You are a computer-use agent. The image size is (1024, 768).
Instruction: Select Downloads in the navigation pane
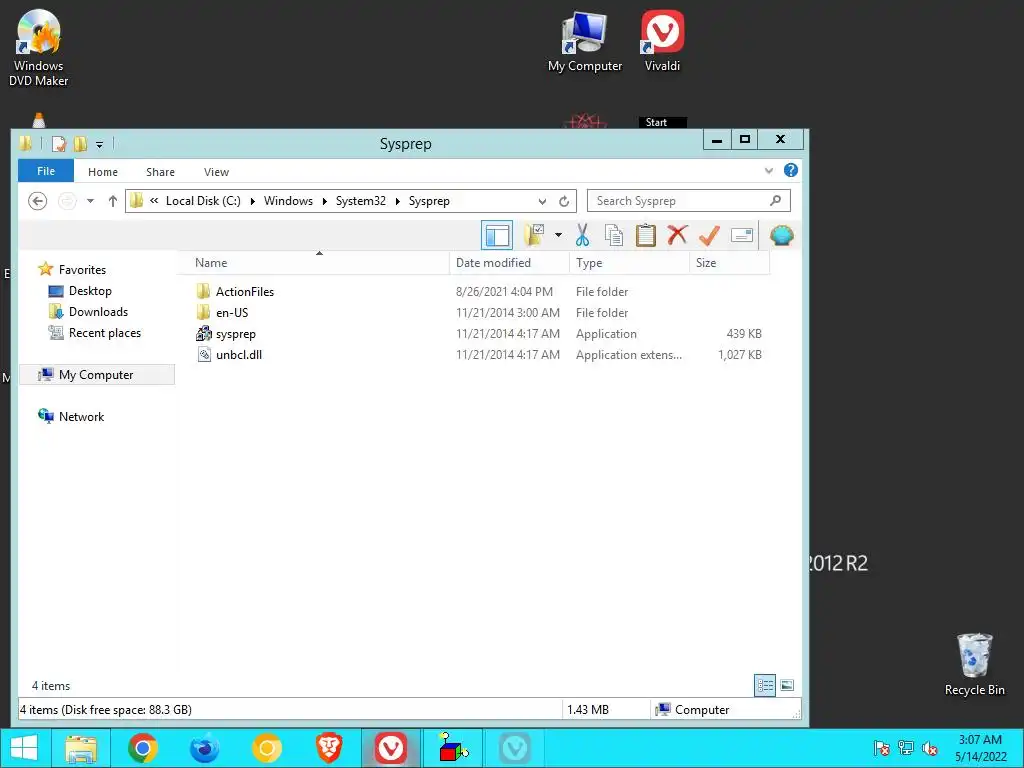(98, 312)
